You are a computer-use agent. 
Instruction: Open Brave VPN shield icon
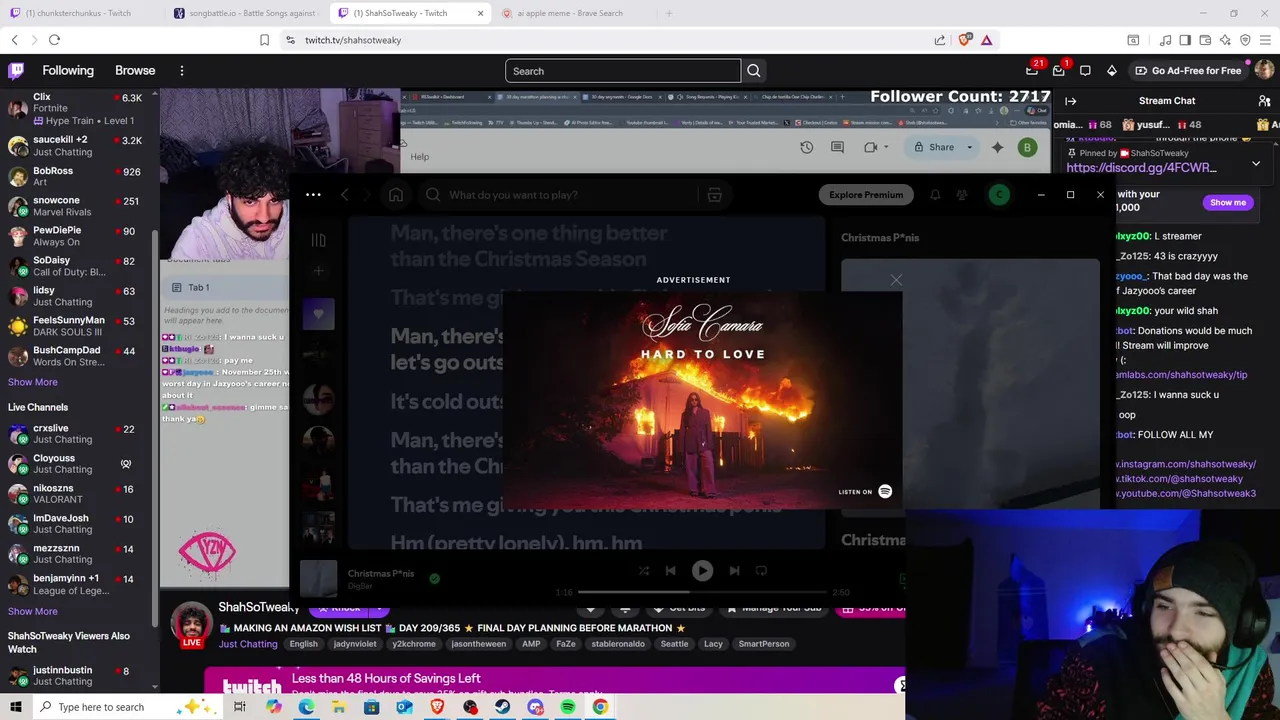click(x=1245, y=40)
